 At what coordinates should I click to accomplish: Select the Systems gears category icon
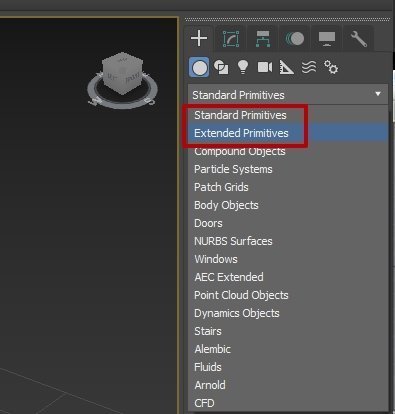(x=331, y=67)
